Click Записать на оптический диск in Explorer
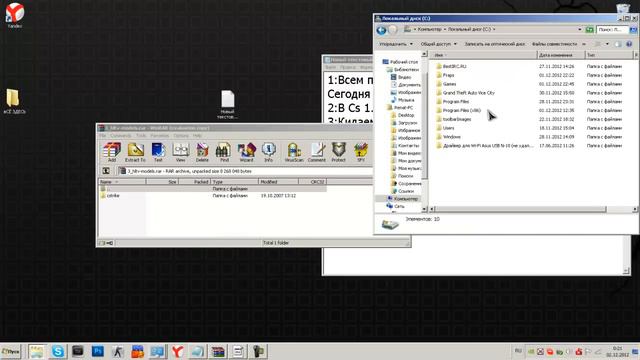This screenshot has height=360, width=640. [x=495, y=44]
